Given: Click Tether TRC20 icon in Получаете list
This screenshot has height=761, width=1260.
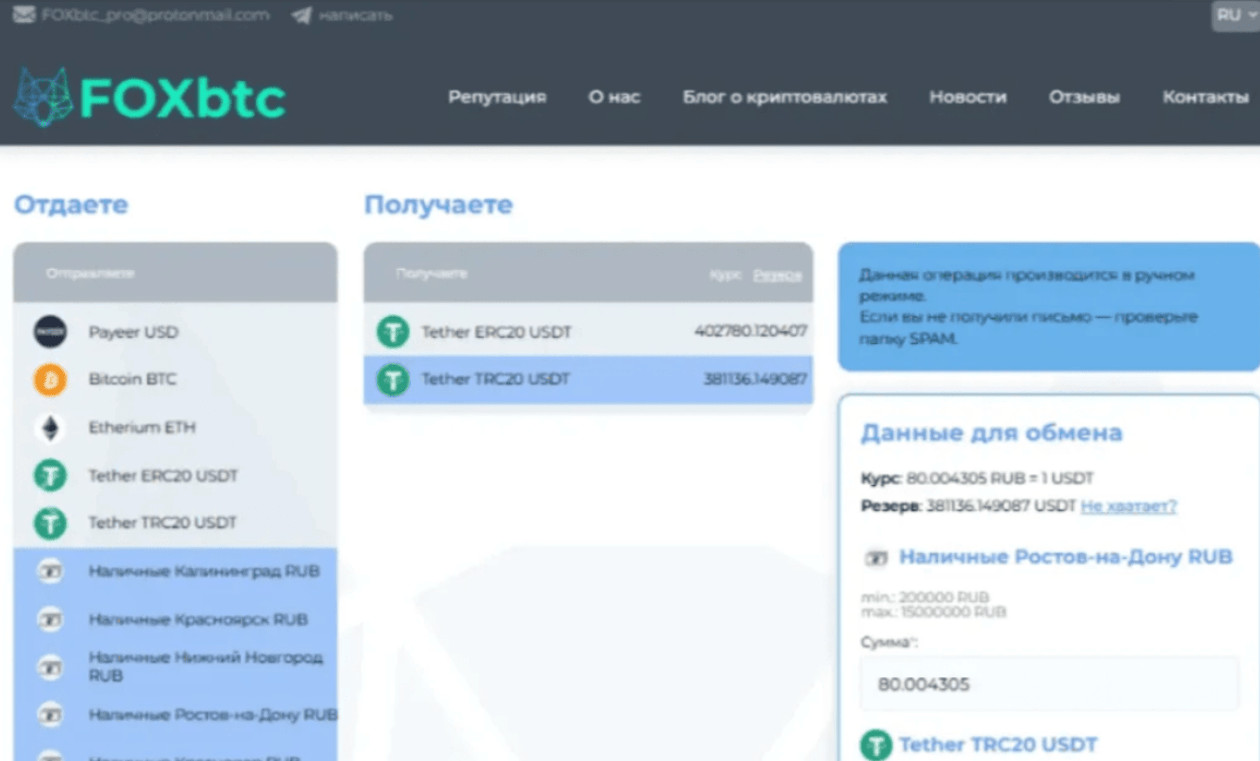Looking at the screenshot, I should [x=393, y=380].
